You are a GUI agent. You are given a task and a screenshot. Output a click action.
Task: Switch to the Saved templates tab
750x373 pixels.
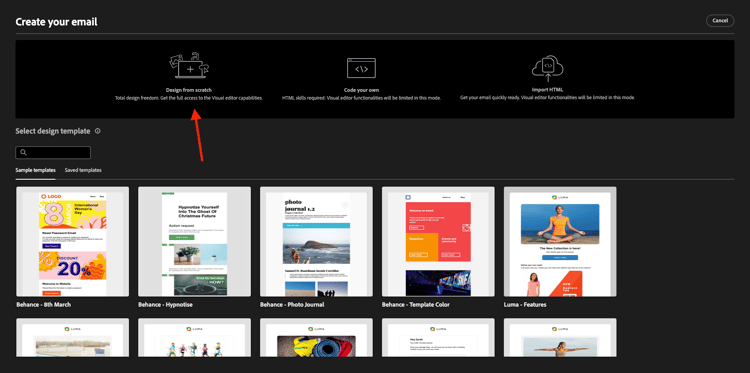pyautogui.click(x=83, y=170)
